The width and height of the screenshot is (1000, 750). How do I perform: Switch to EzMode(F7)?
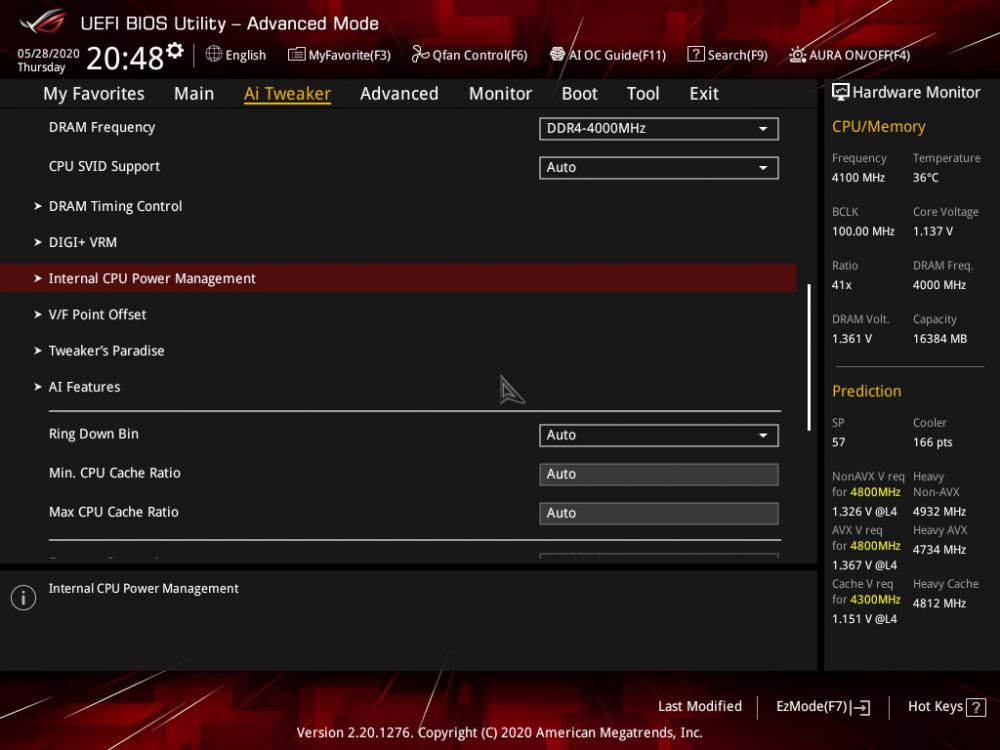(823, 707)
